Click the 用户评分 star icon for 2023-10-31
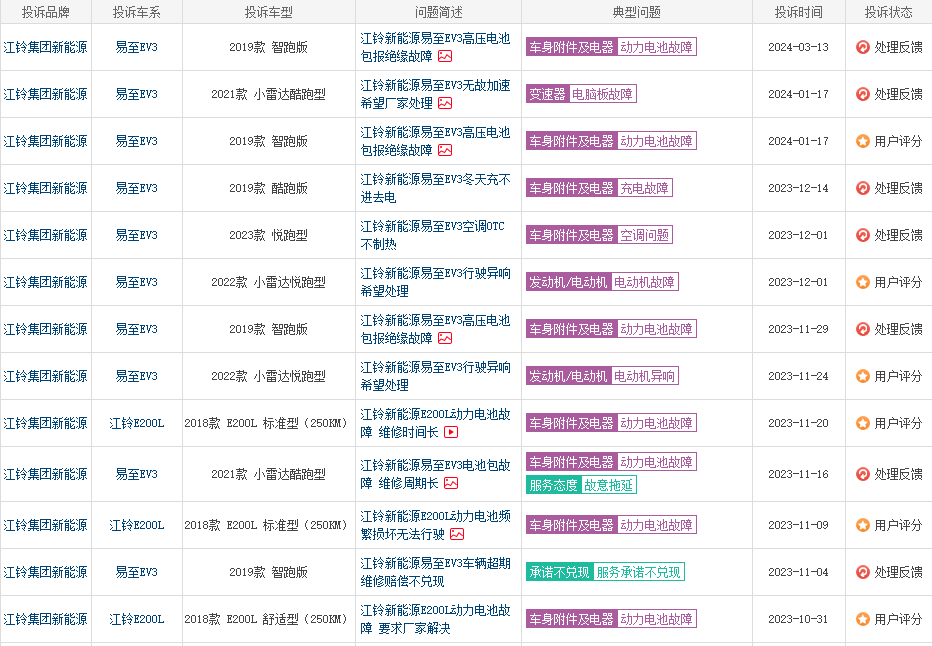This screenshot has height=646, width=932. pyautogui.click(x=863, y=619)
